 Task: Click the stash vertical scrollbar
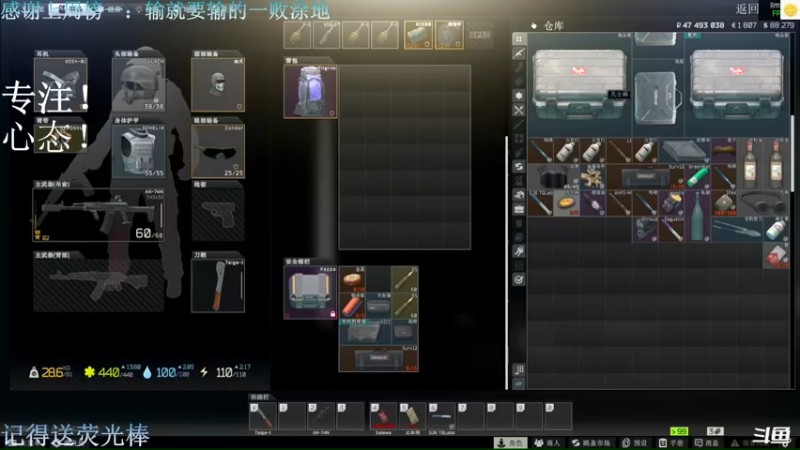point(792,153)
